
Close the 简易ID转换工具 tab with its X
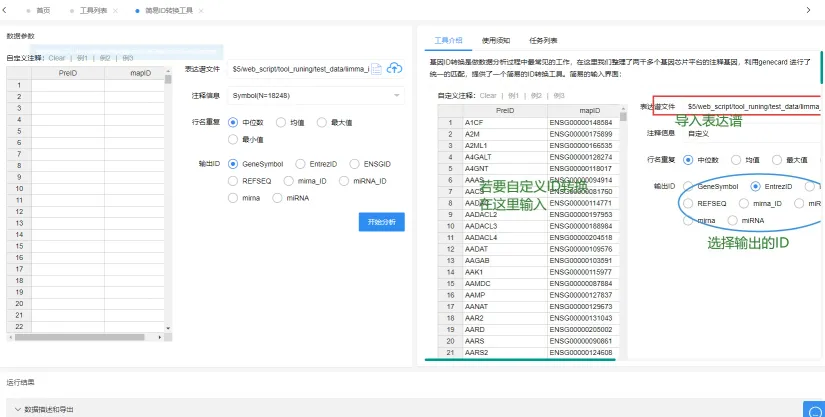click(x=200, y=9)
